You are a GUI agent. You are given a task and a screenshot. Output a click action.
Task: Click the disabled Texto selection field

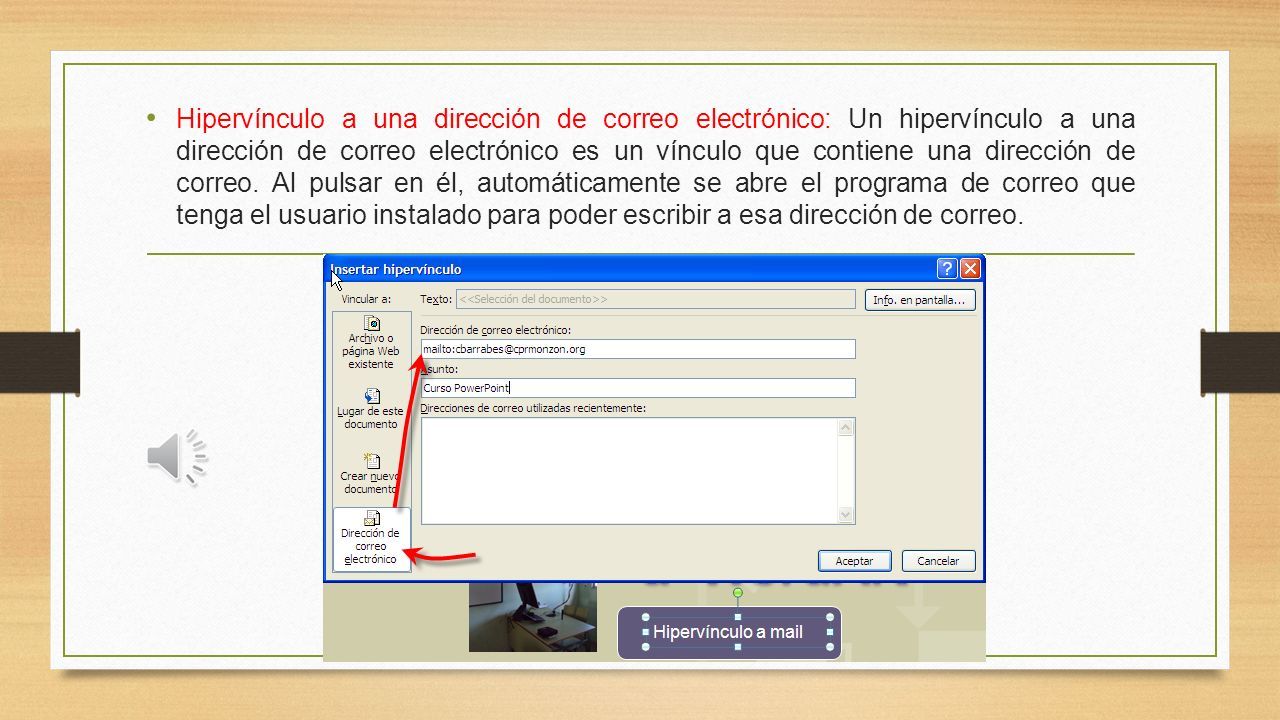[656, 299]
